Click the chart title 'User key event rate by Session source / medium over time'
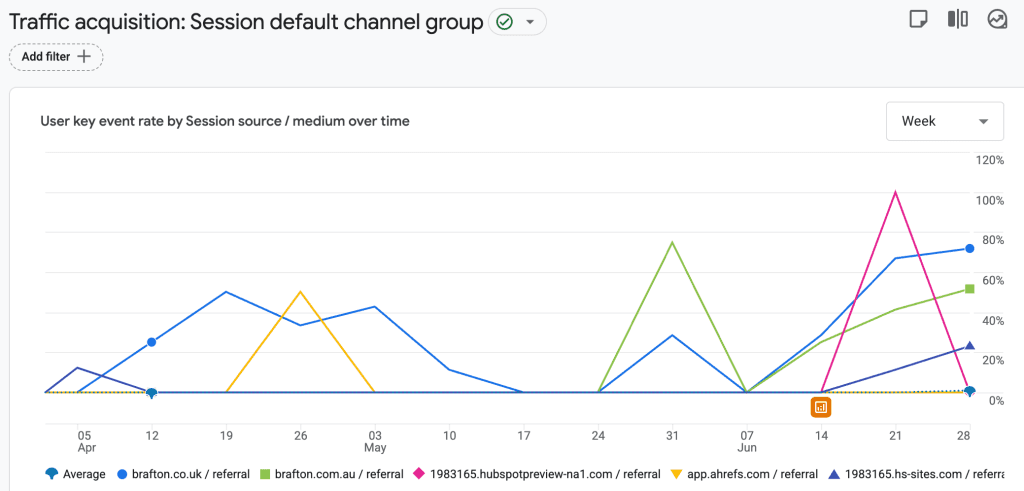The height and width of the screenshot is (491, 1024). pos(225,121)
